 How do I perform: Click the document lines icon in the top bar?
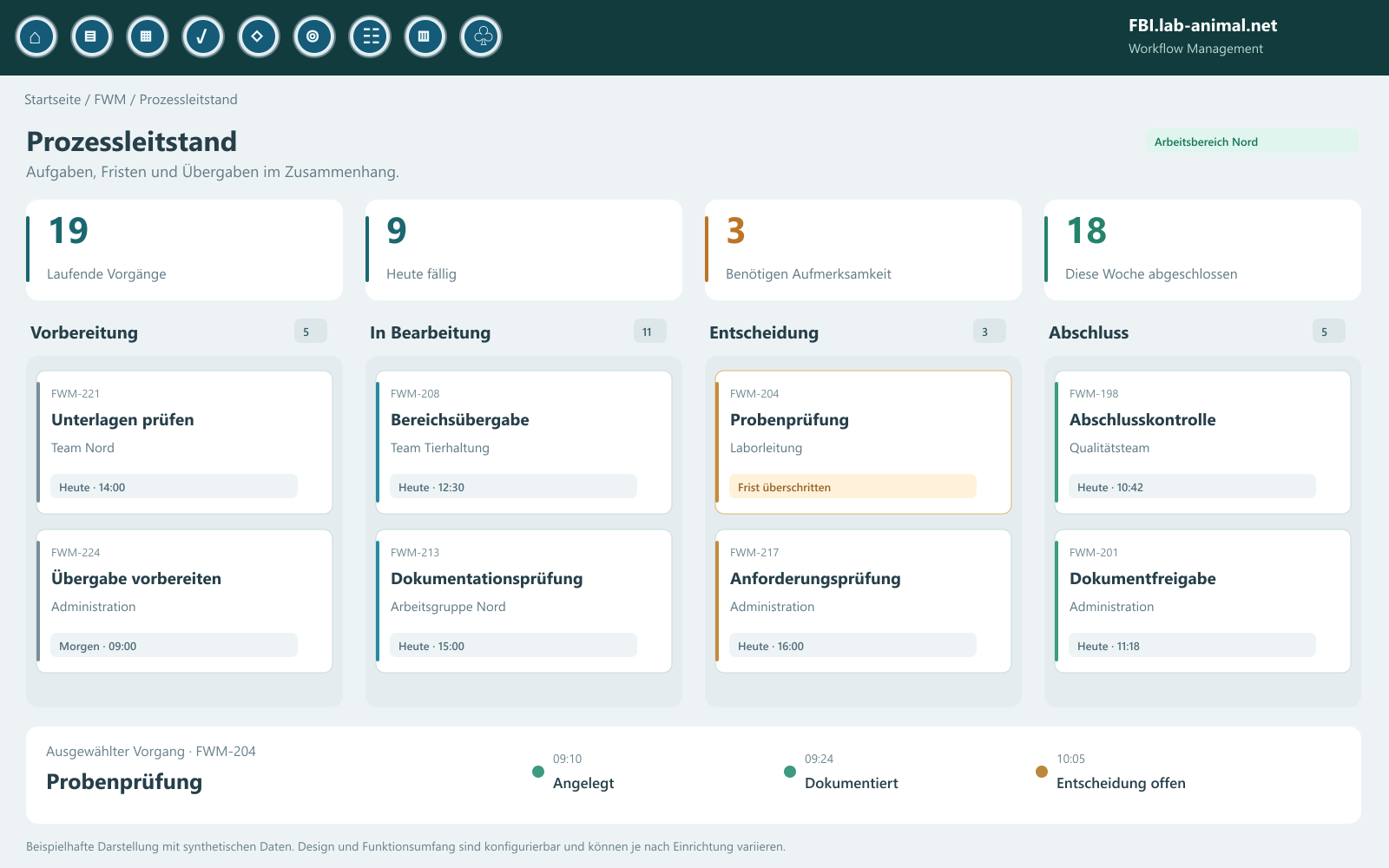click(x=91, y=36)
